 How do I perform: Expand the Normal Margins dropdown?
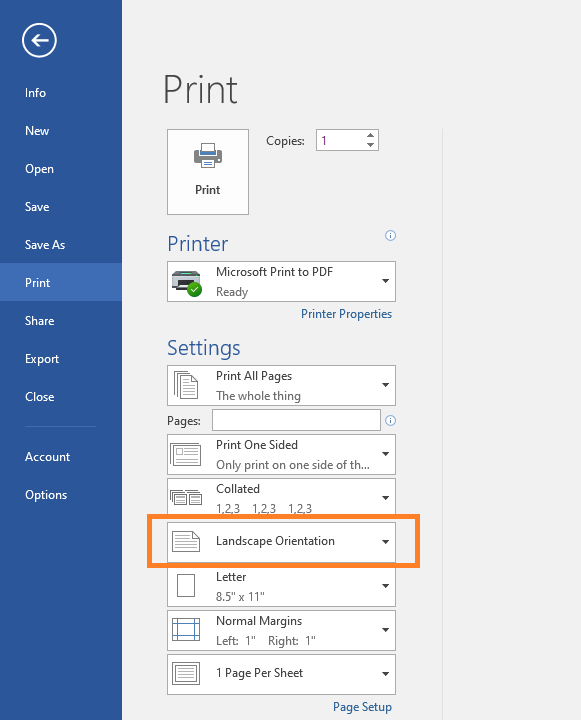tap(281, 630)
